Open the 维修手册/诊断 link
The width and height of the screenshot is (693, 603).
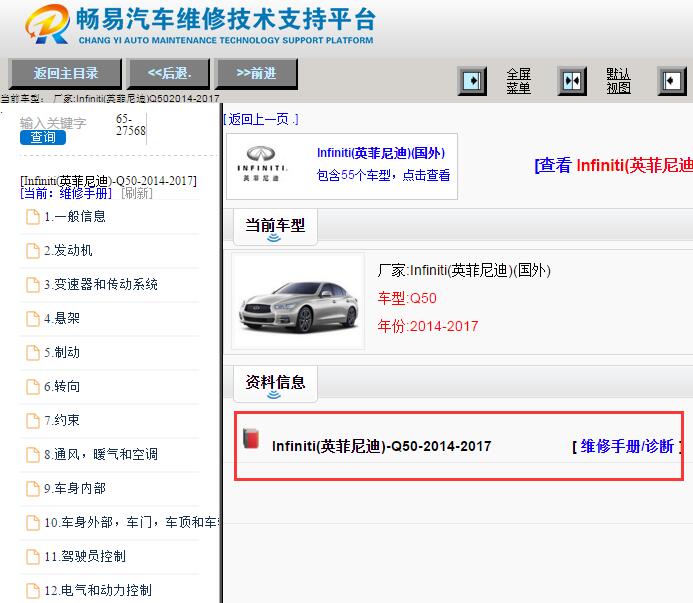pyautogui.click(x=627, y=446)
